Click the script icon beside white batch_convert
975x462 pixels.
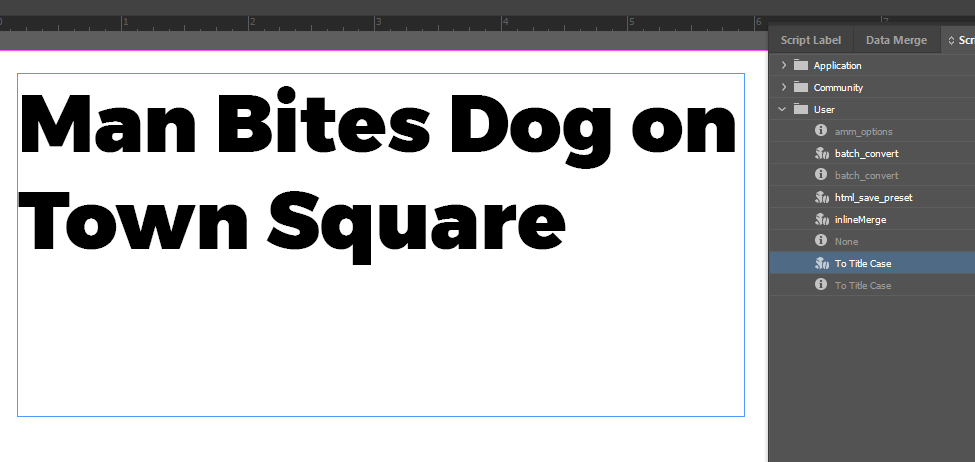(x=821, y=153)
